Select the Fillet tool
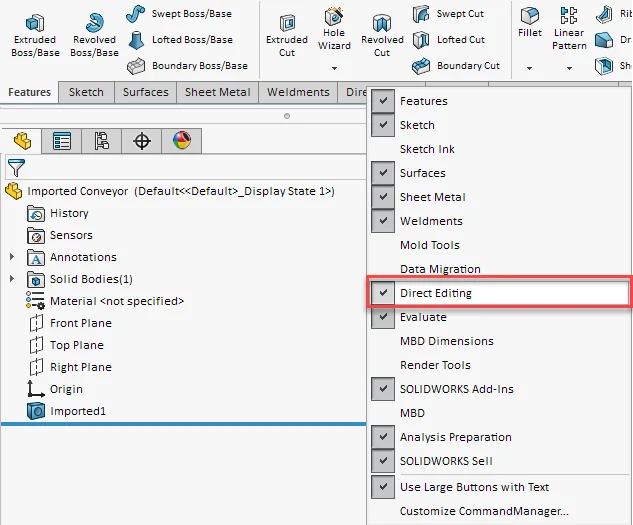 coord(530,23)
